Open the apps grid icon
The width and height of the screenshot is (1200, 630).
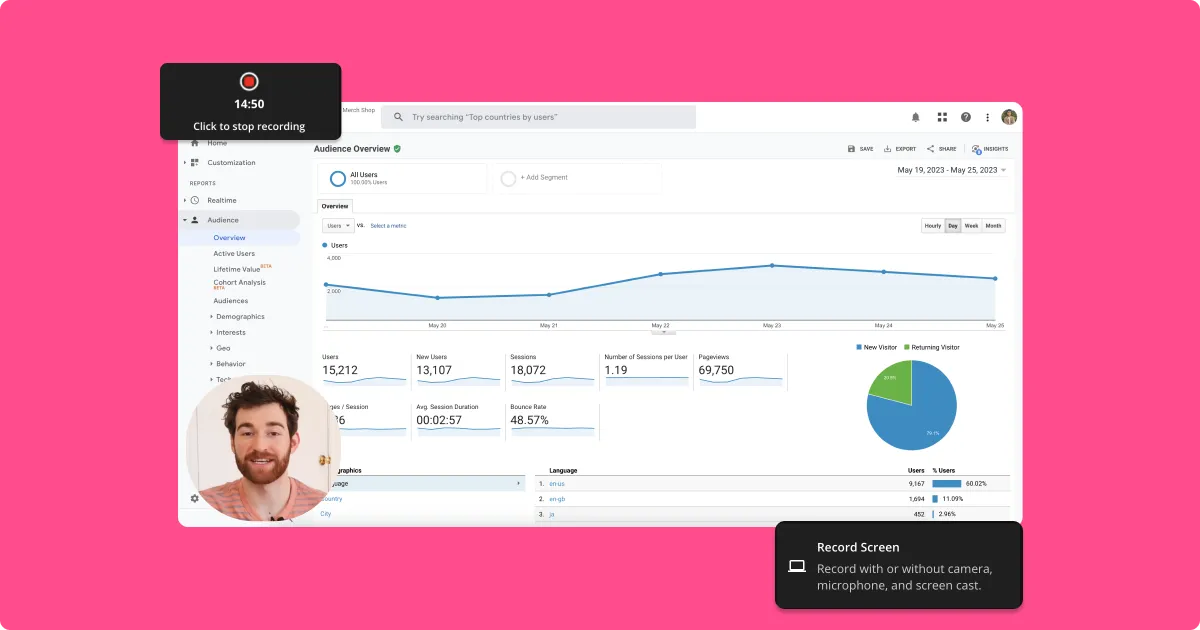coord(942,117)
